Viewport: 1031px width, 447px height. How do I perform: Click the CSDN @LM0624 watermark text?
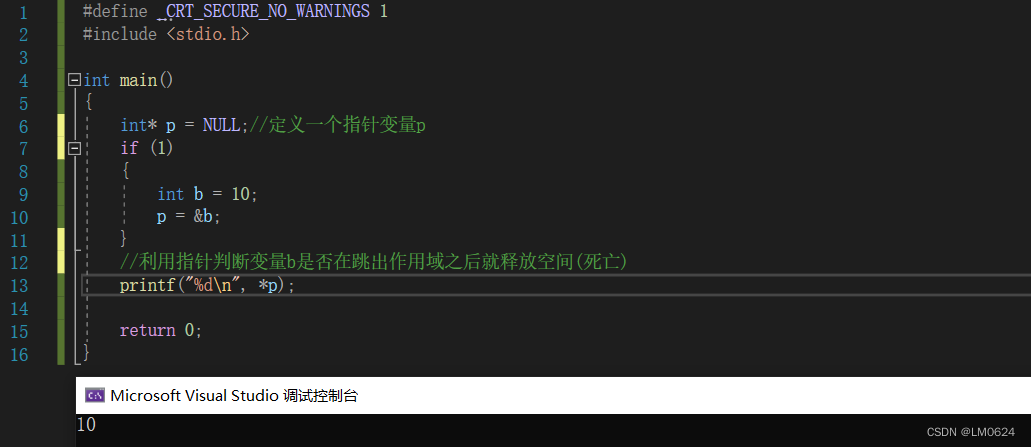pos(971,432)
